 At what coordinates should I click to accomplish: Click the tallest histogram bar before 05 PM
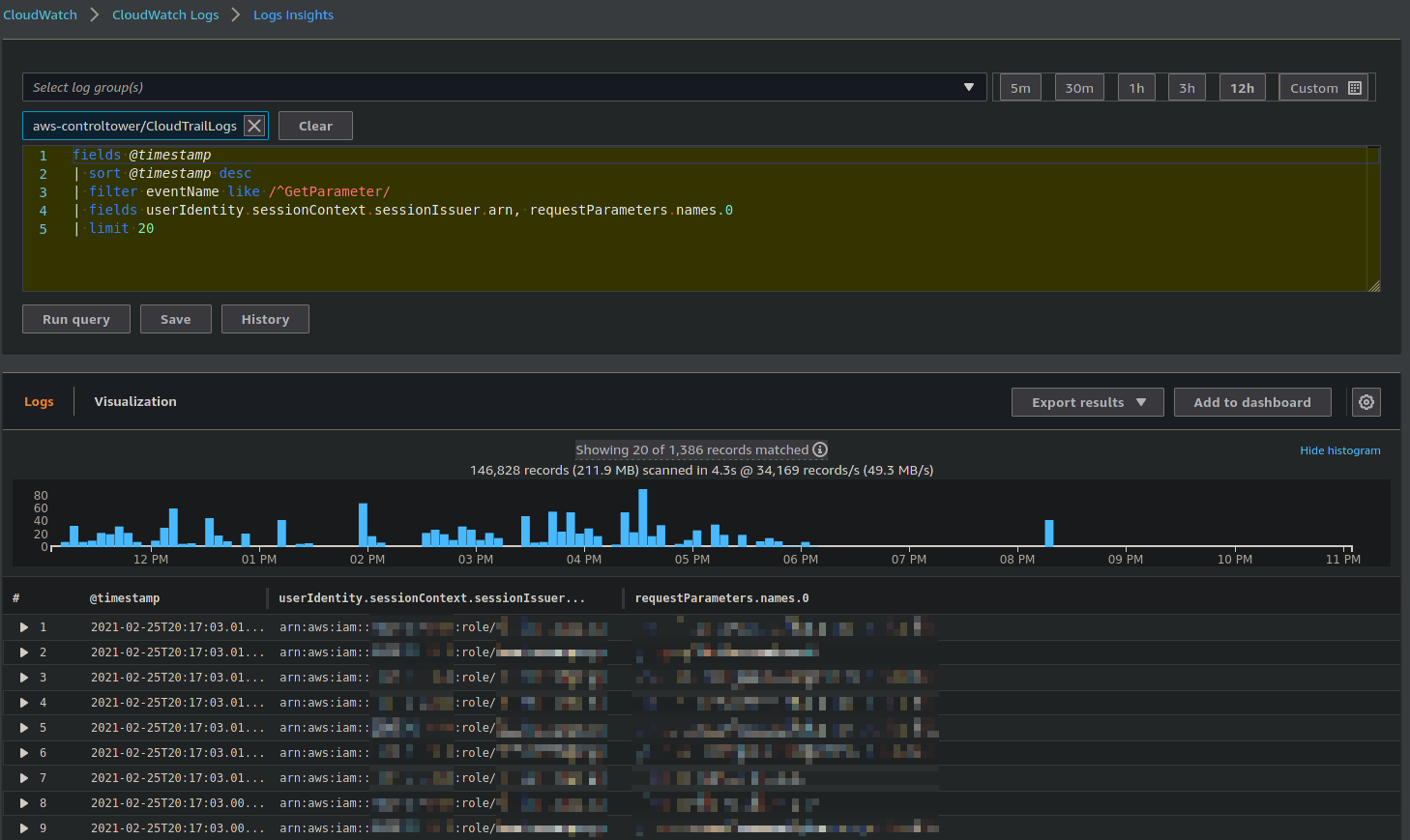tap(643, 517)
